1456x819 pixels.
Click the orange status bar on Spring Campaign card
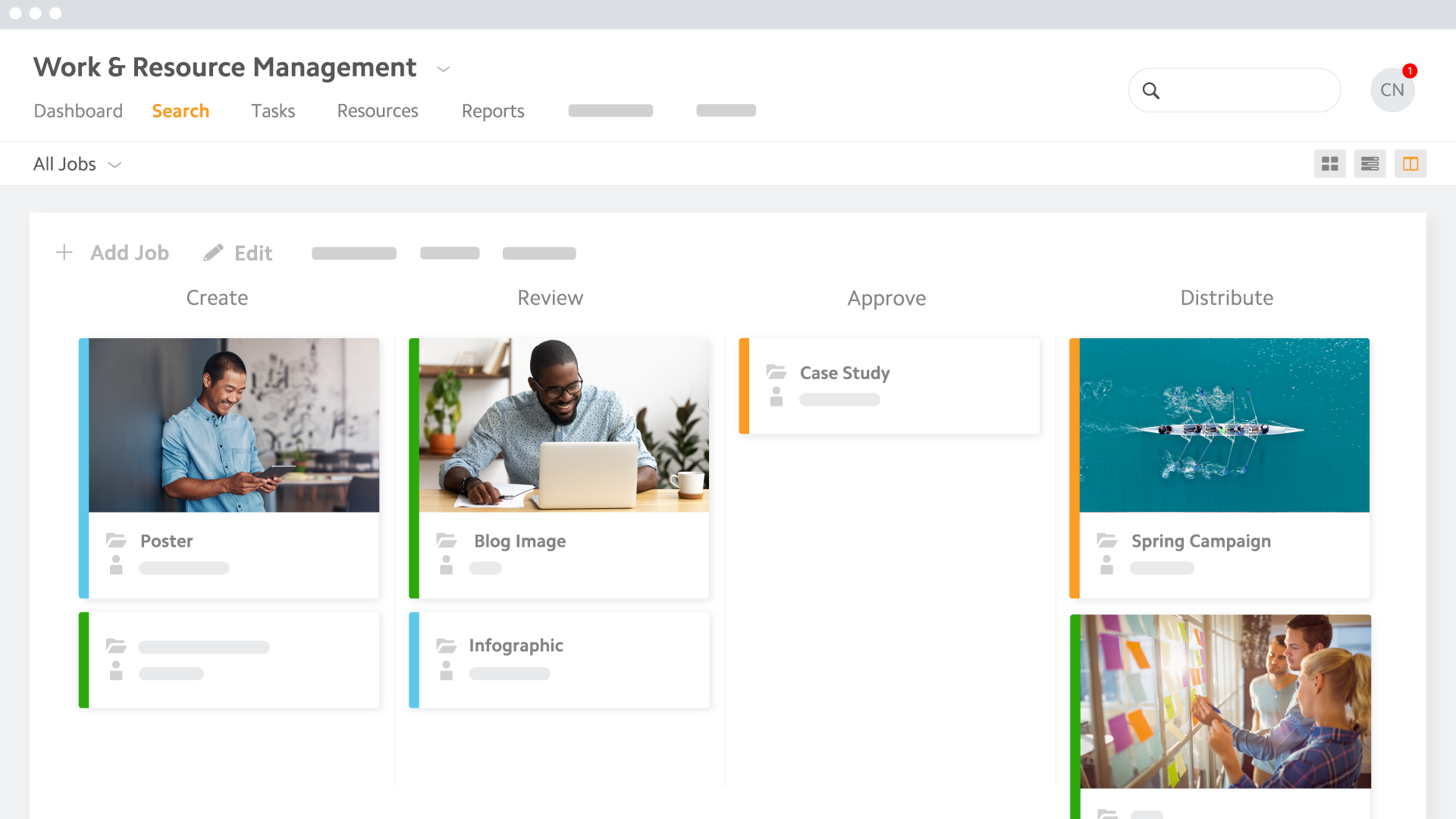click(1075, 467)
